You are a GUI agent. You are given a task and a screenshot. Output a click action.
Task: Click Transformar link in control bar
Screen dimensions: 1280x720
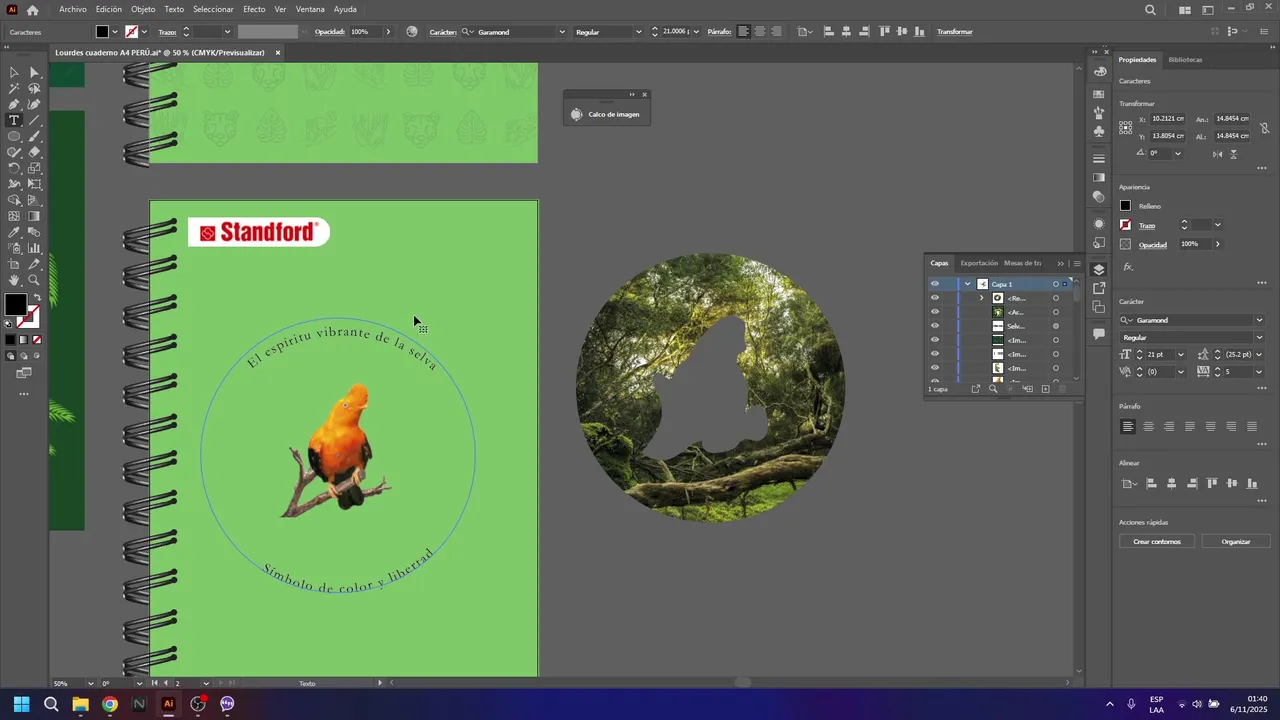pyautogui.click(x=955, y=32)
